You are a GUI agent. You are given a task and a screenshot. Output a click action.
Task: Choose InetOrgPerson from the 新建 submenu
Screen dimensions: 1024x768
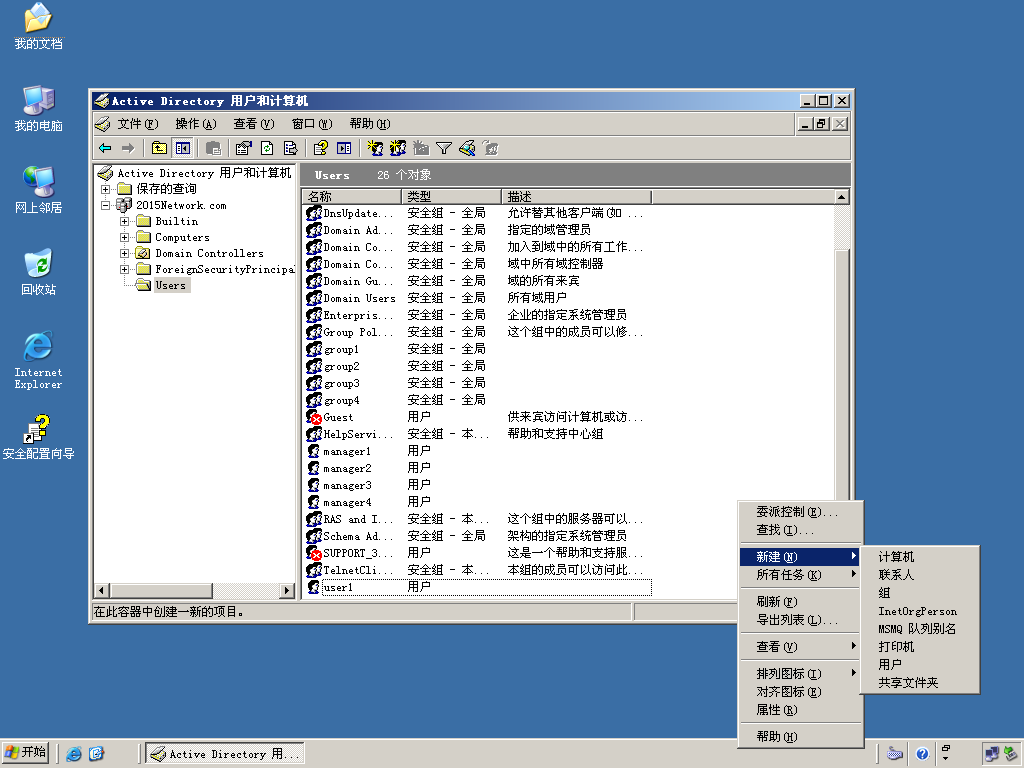920,611
